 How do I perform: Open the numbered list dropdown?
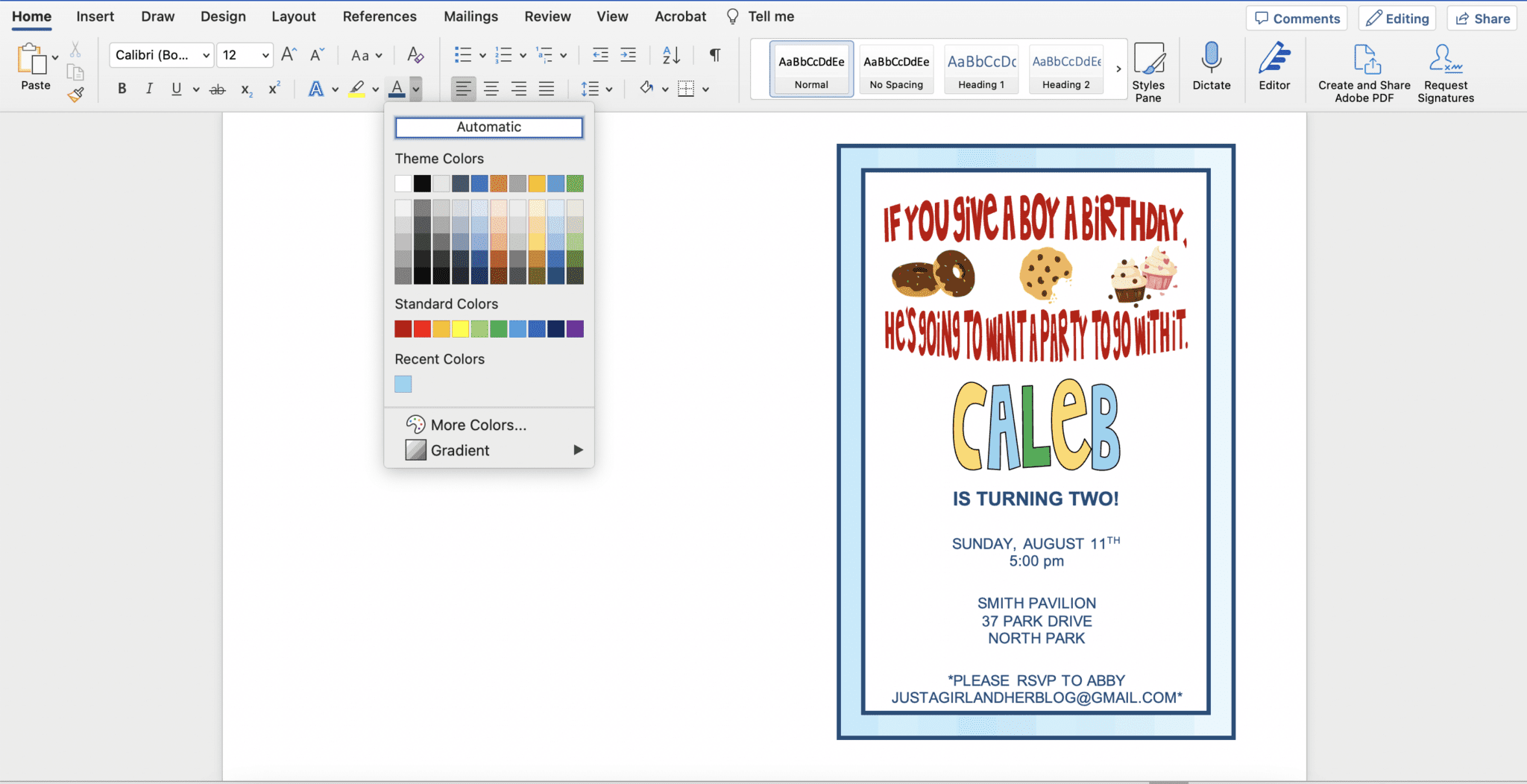(523, 55)
